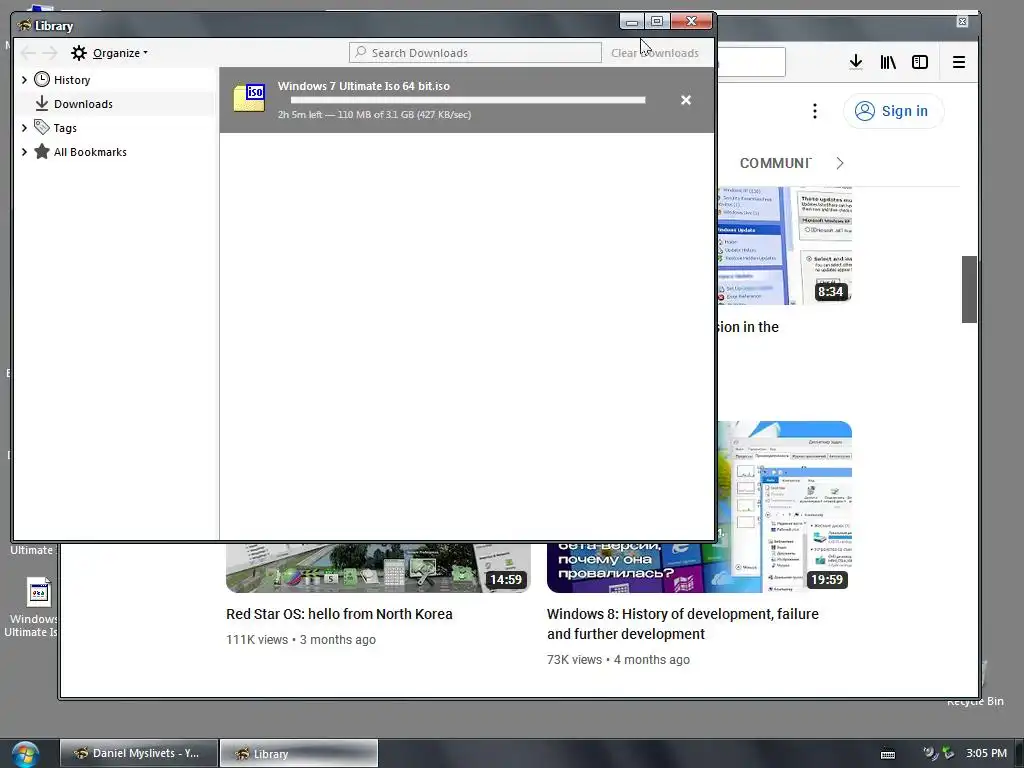The height and width of the screenshot is (768, 1024).
Task: Switch to the Community channel tab
Action: click(x=775, y=163)
